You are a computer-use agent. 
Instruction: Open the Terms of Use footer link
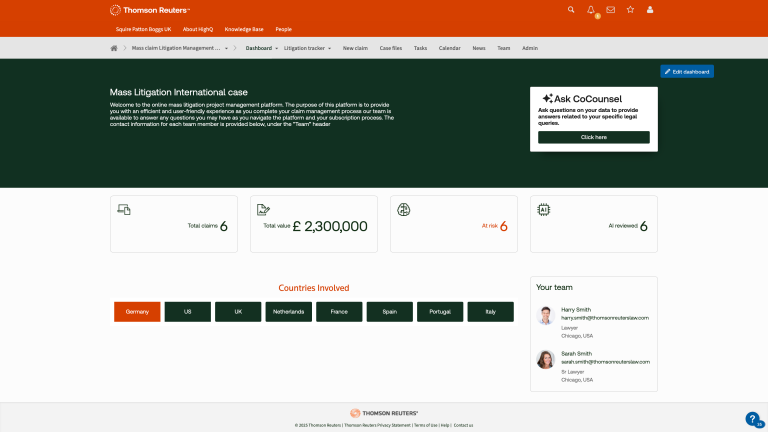point(426,425)
